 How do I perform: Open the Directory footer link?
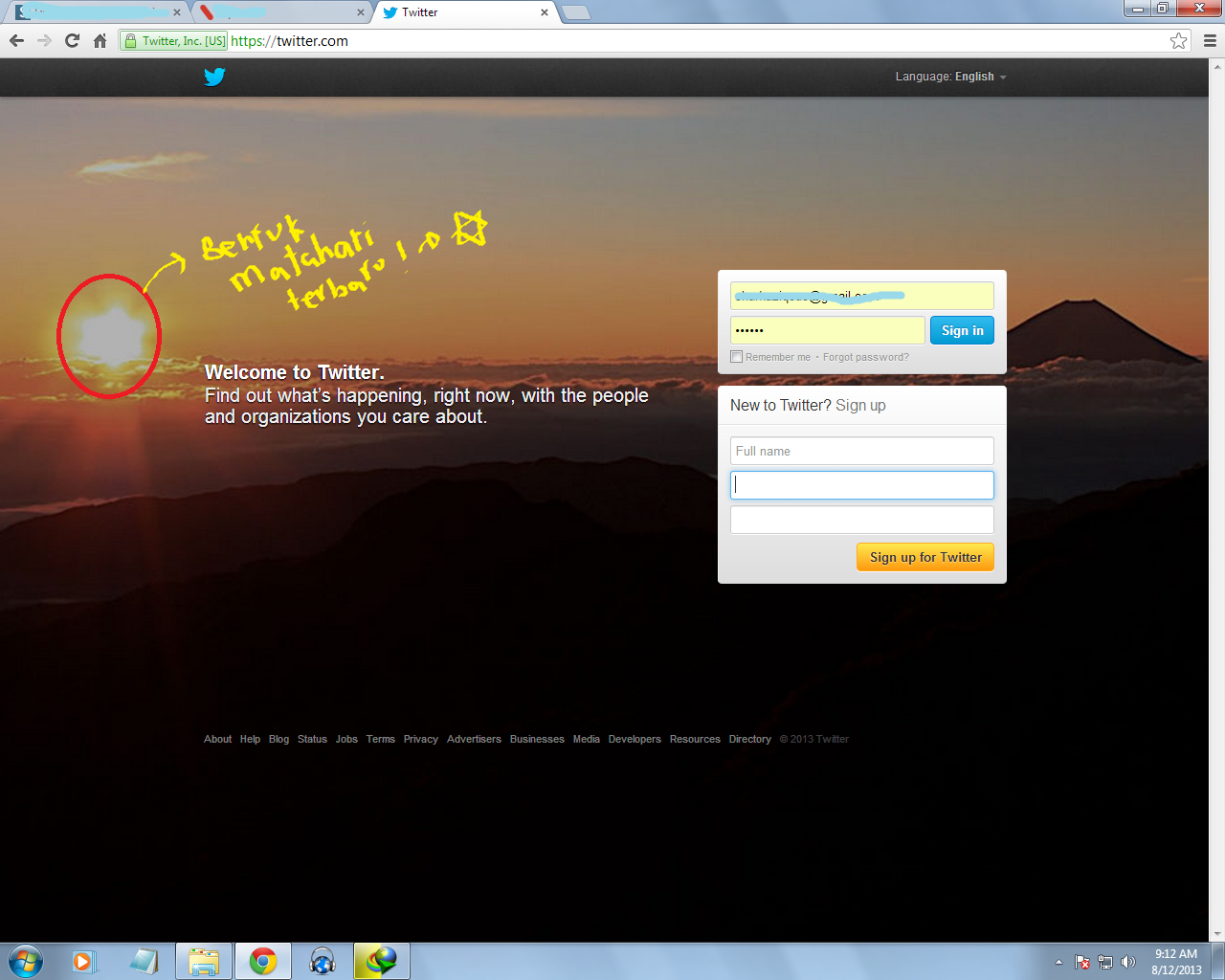click(x=749, y=739)
